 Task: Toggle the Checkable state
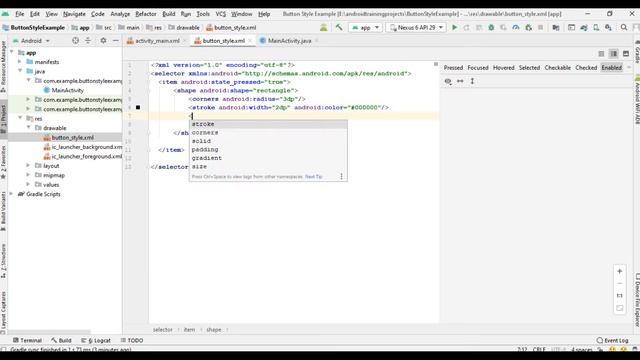(x=558, y=68)
